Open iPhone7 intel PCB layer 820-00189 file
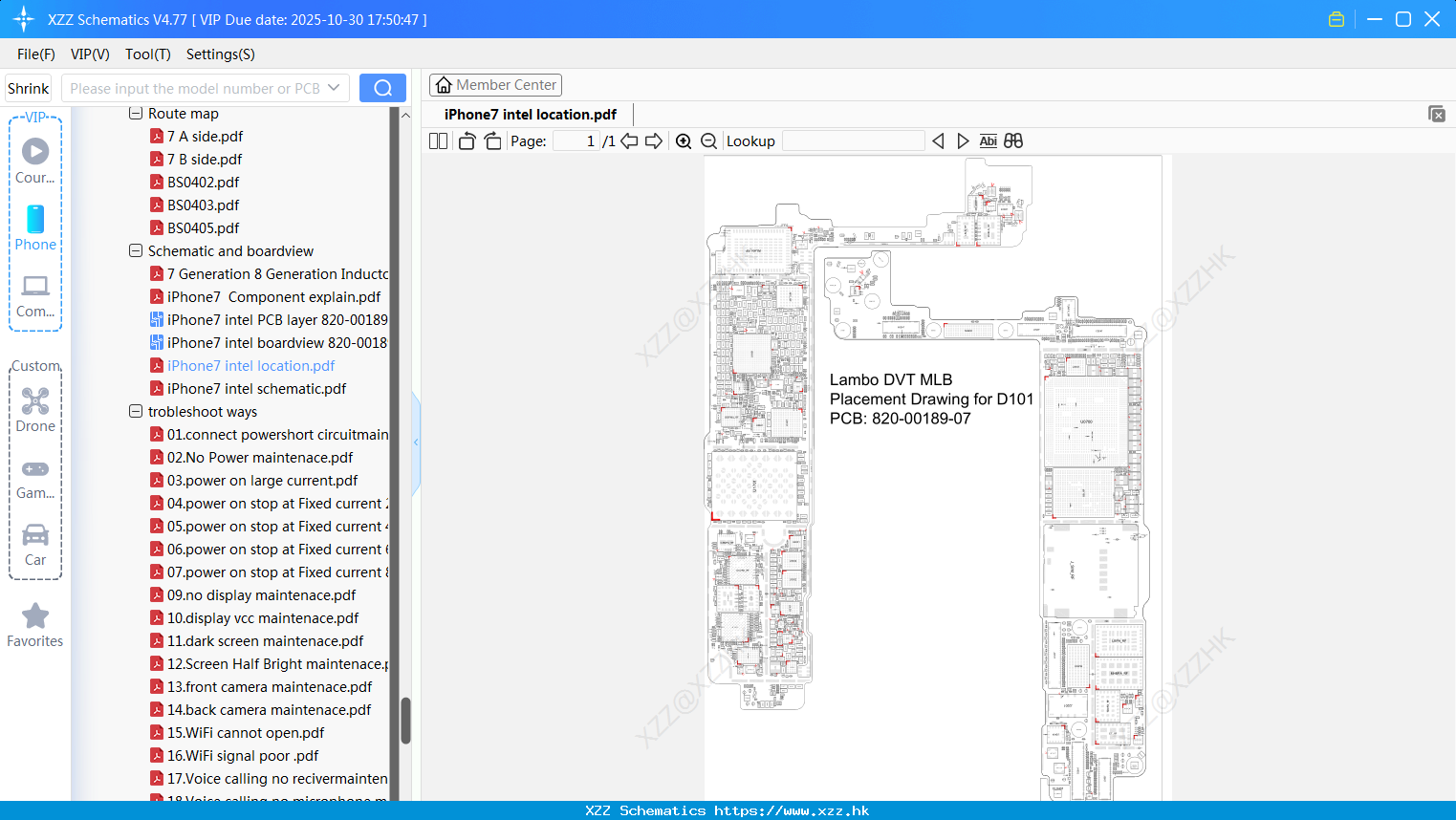Image resolution: width=1456 pixels, height=820 pixels. (x=269, y=320)
